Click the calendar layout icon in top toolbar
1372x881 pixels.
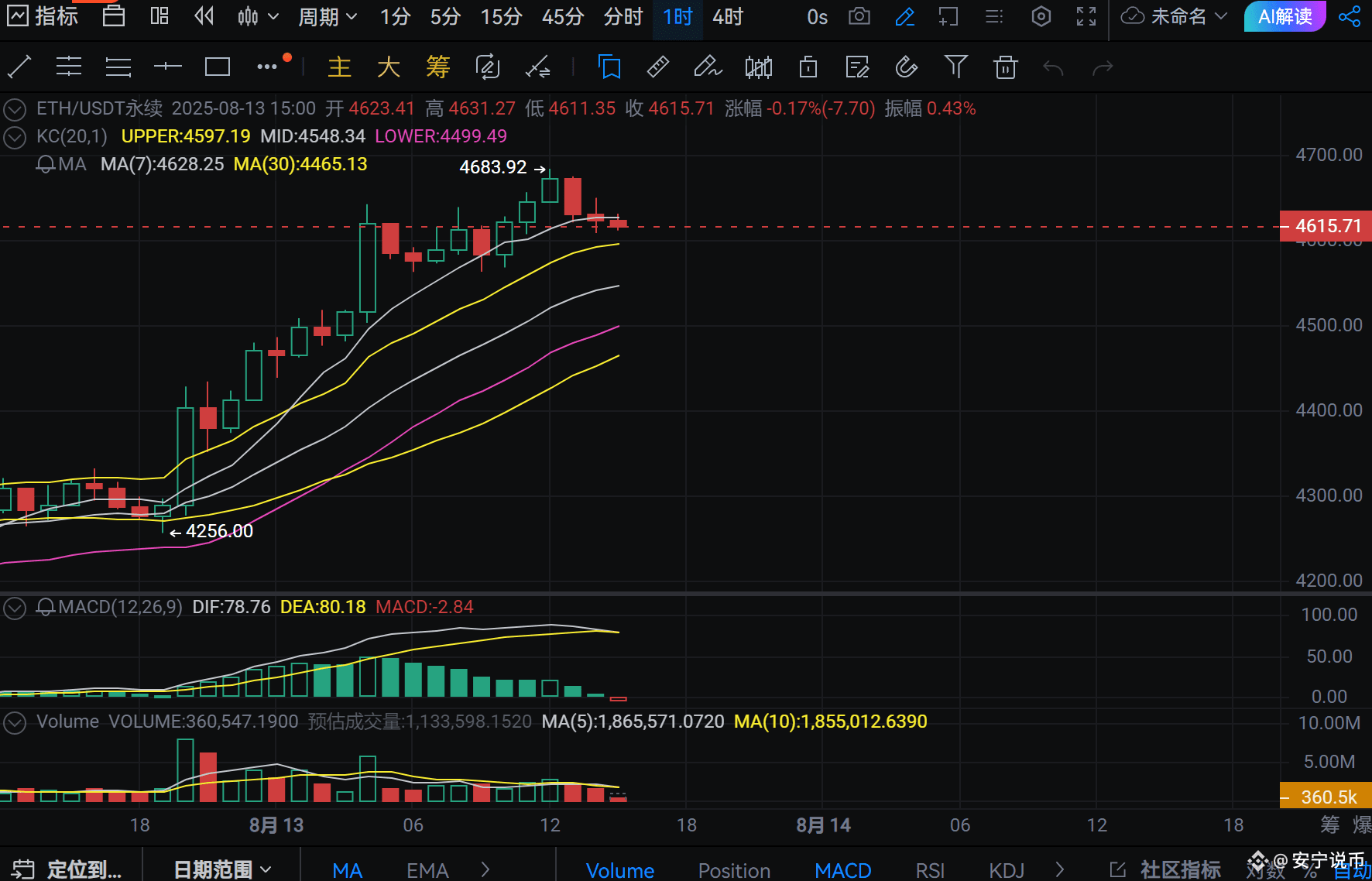114,16
